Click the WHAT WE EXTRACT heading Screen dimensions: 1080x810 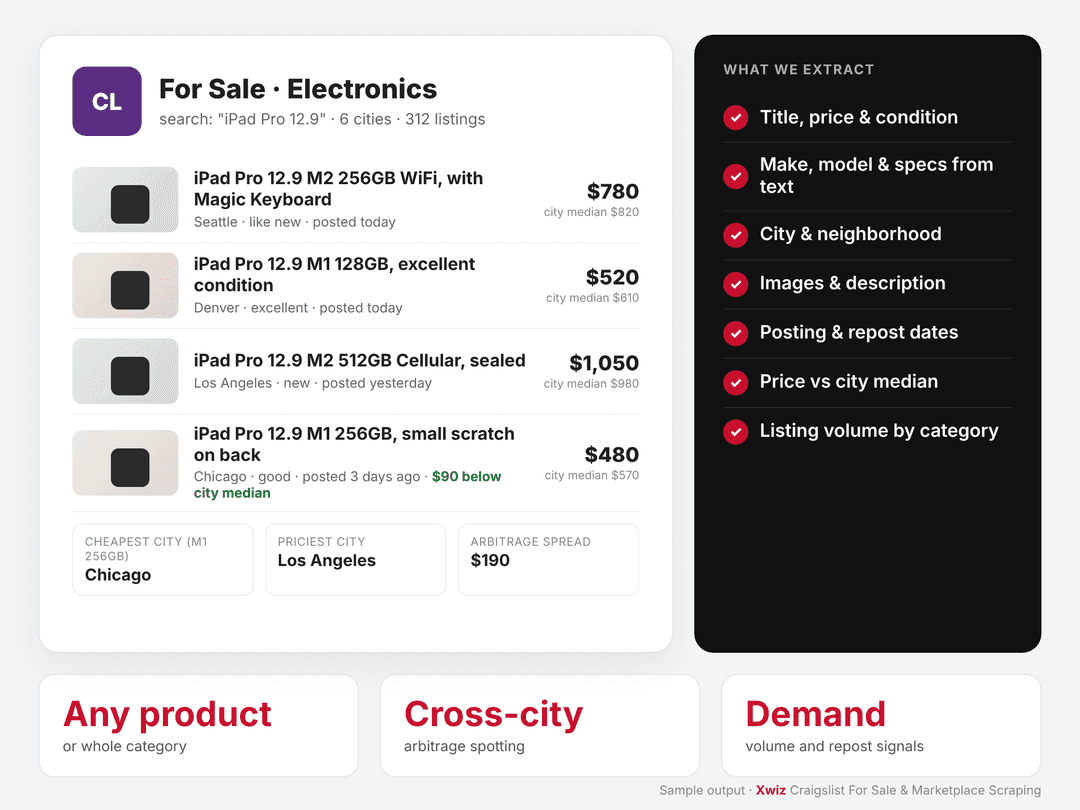point(798,70)
